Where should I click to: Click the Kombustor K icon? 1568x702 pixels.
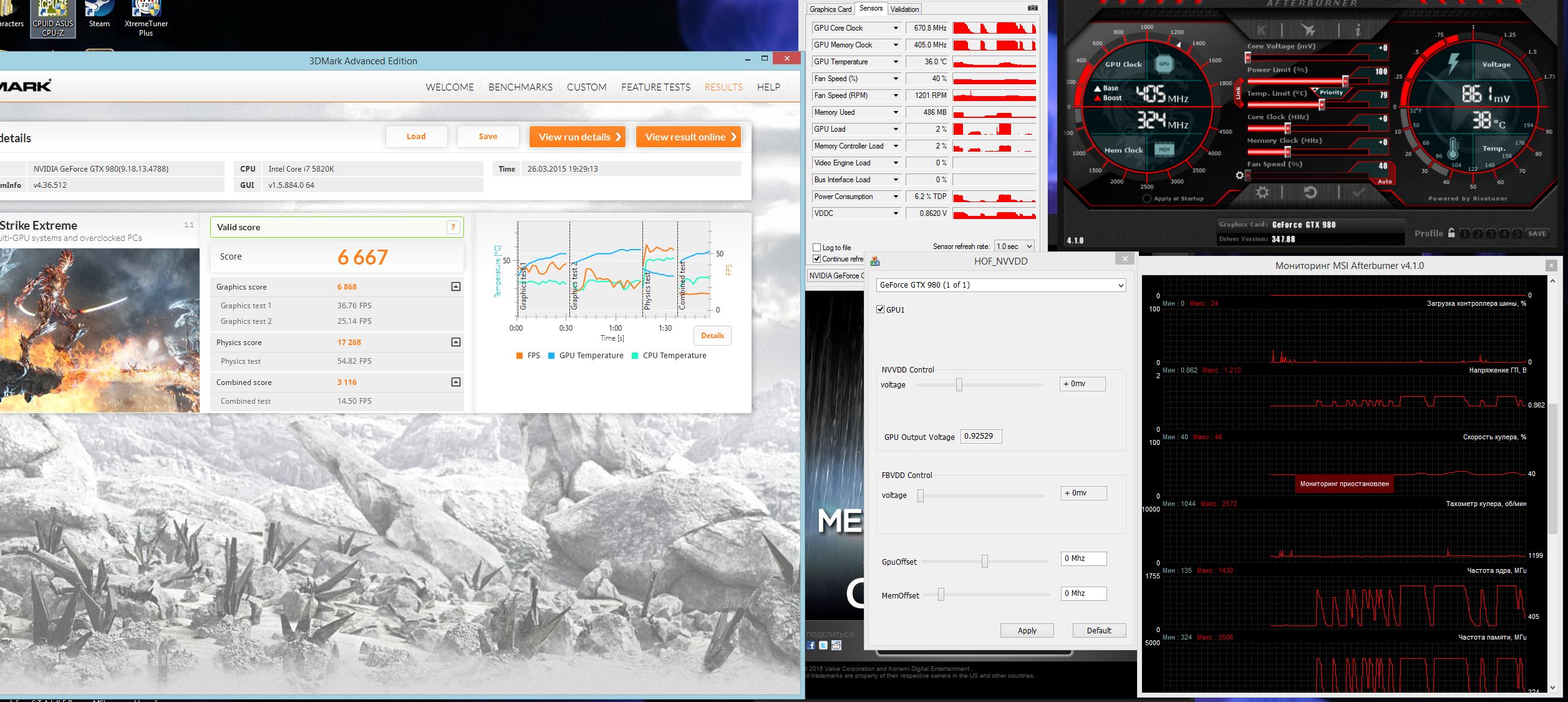(1261, 30)
